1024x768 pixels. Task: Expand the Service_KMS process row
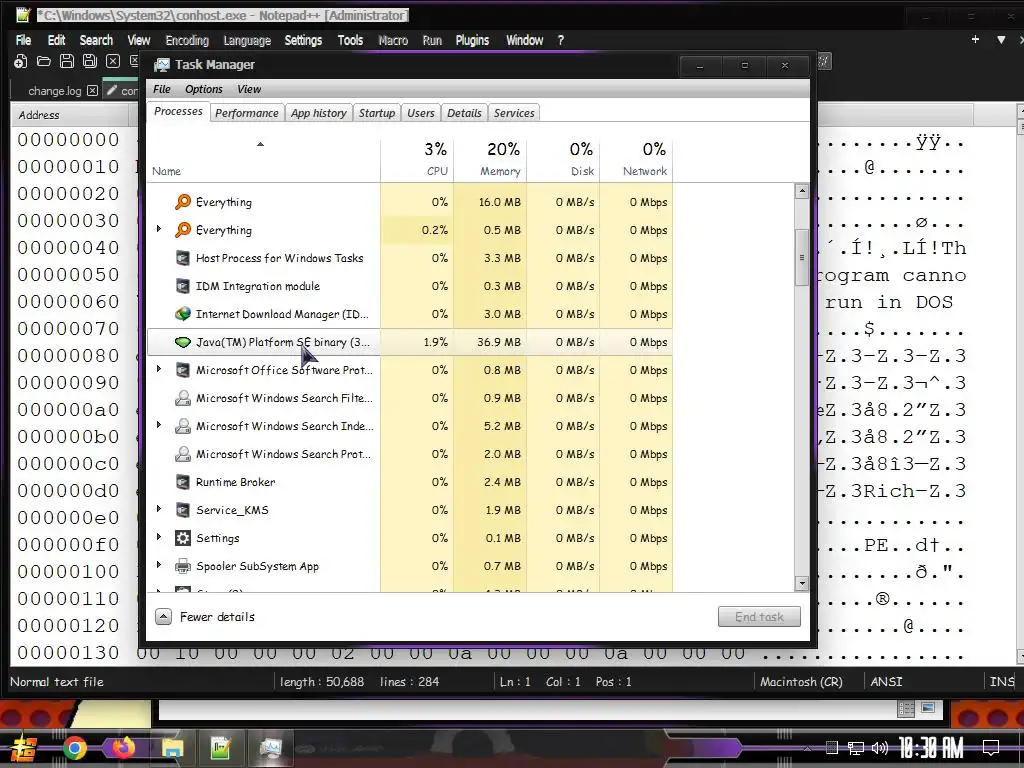(158, 509)
